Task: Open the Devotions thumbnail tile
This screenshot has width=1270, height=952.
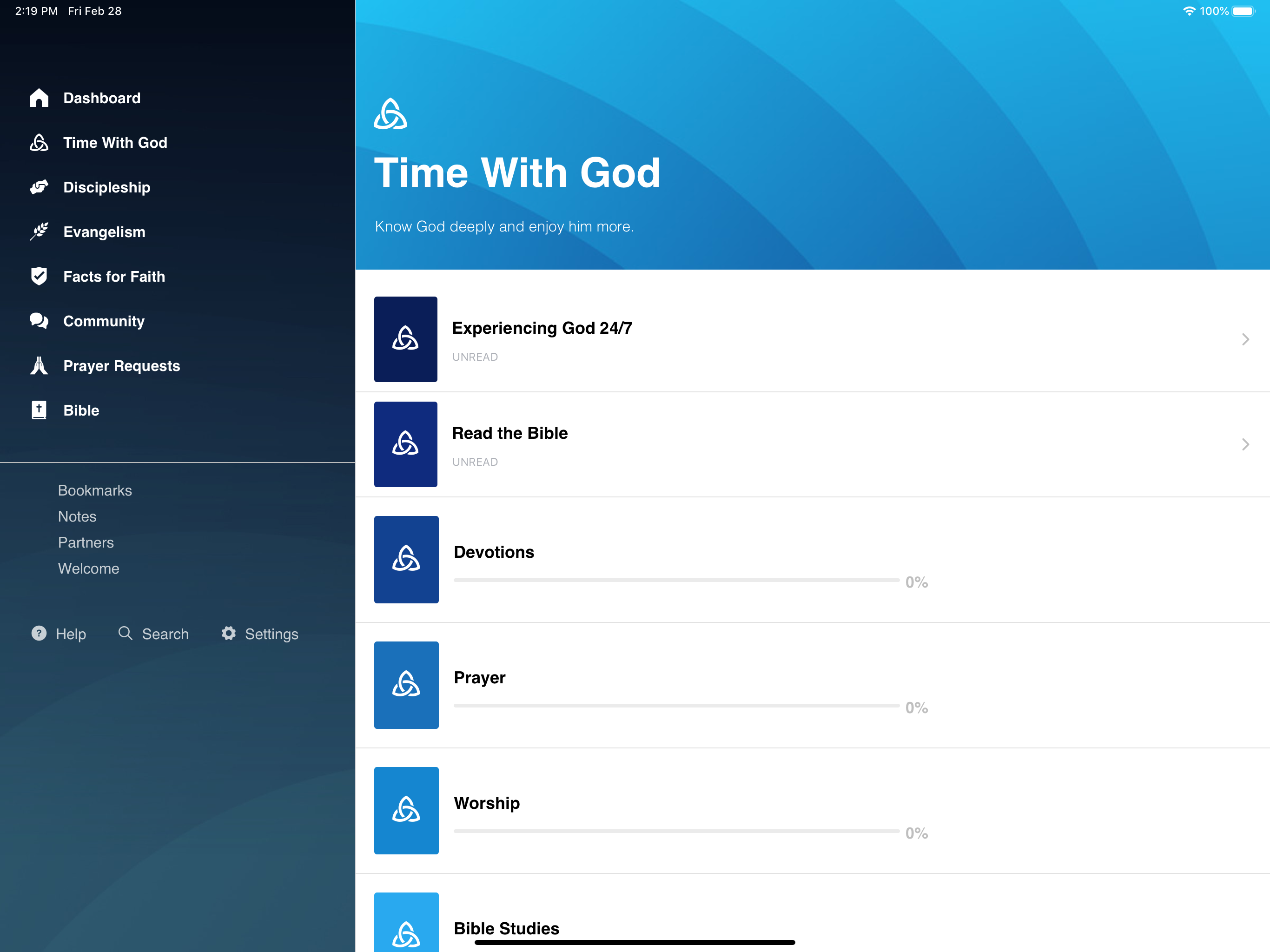Action: [x=406, y=560]
